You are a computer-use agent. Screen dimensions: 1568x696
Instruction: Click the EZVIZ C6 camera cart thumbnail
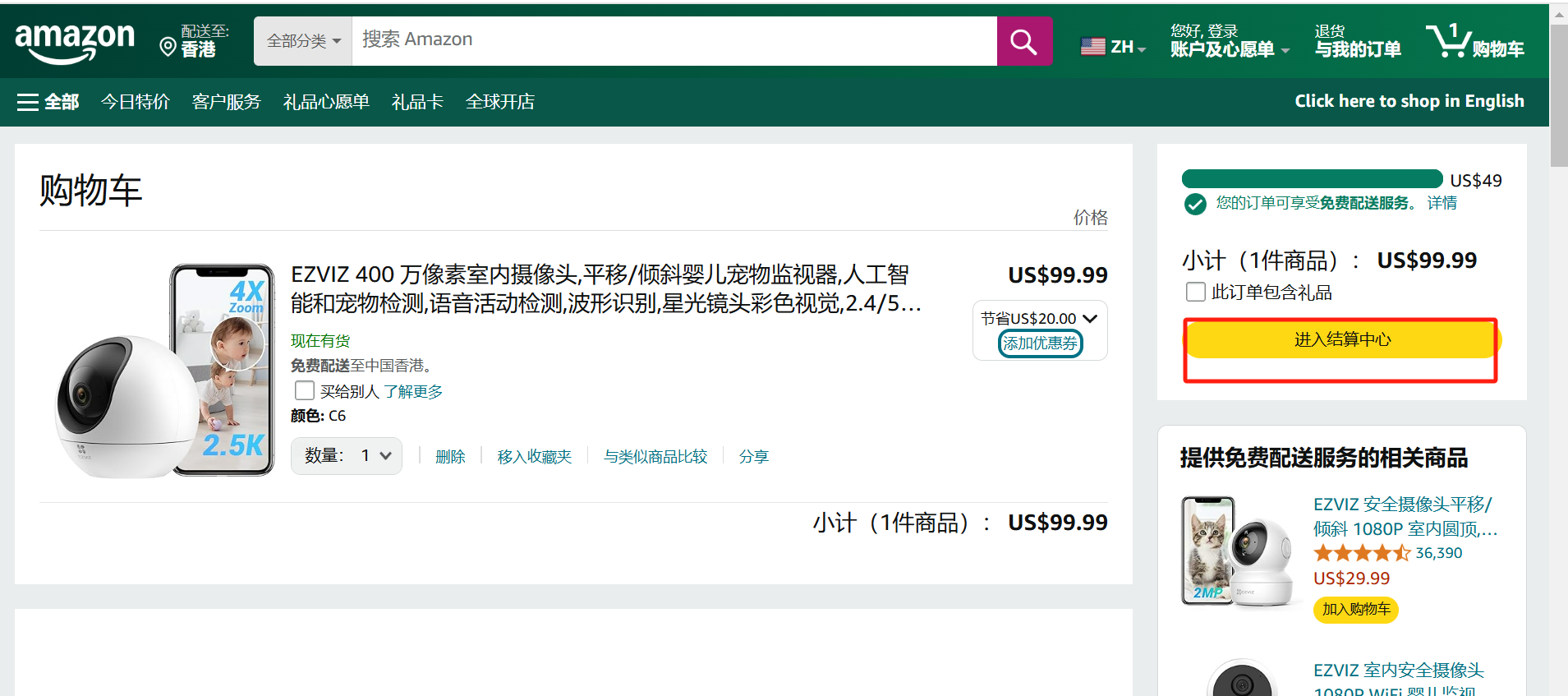[164, 370]
